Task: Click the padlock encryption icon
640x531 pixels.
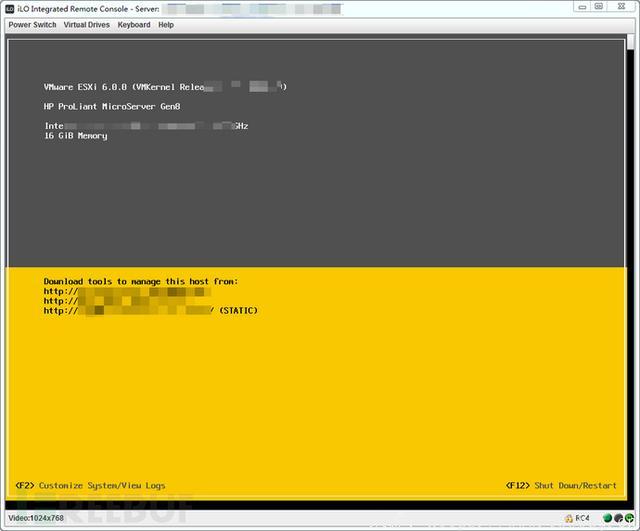Action: pos(569,518)
